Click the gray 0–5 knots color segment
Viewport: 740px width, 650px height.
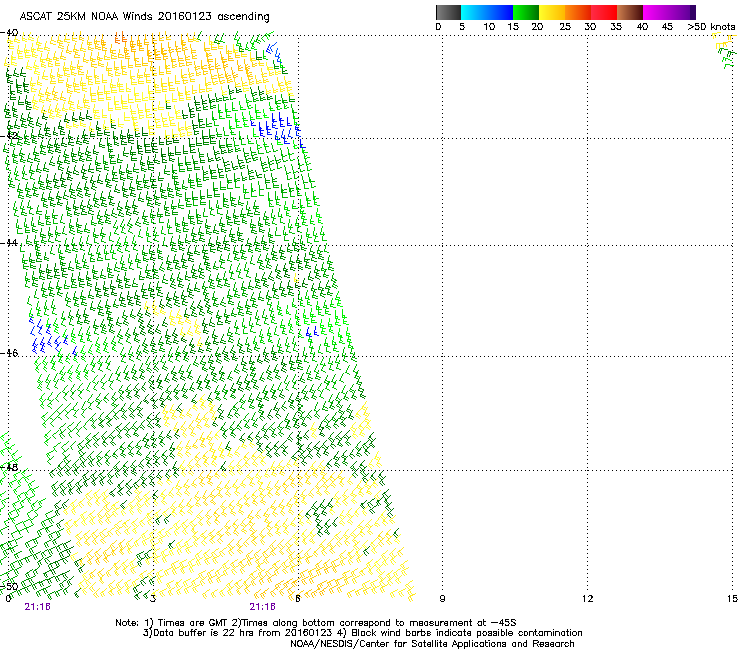[x=448, y=12]
